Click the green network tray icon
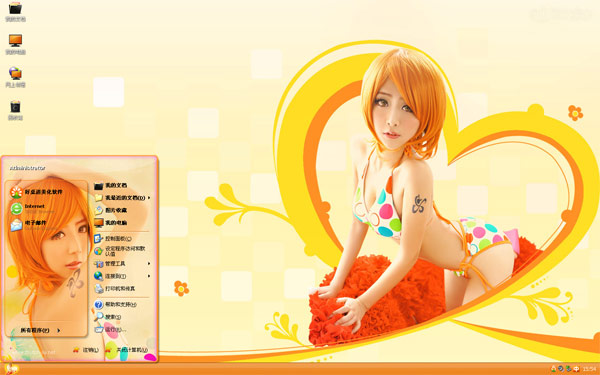The image size is (600, 375). click(x=569, y=369)
